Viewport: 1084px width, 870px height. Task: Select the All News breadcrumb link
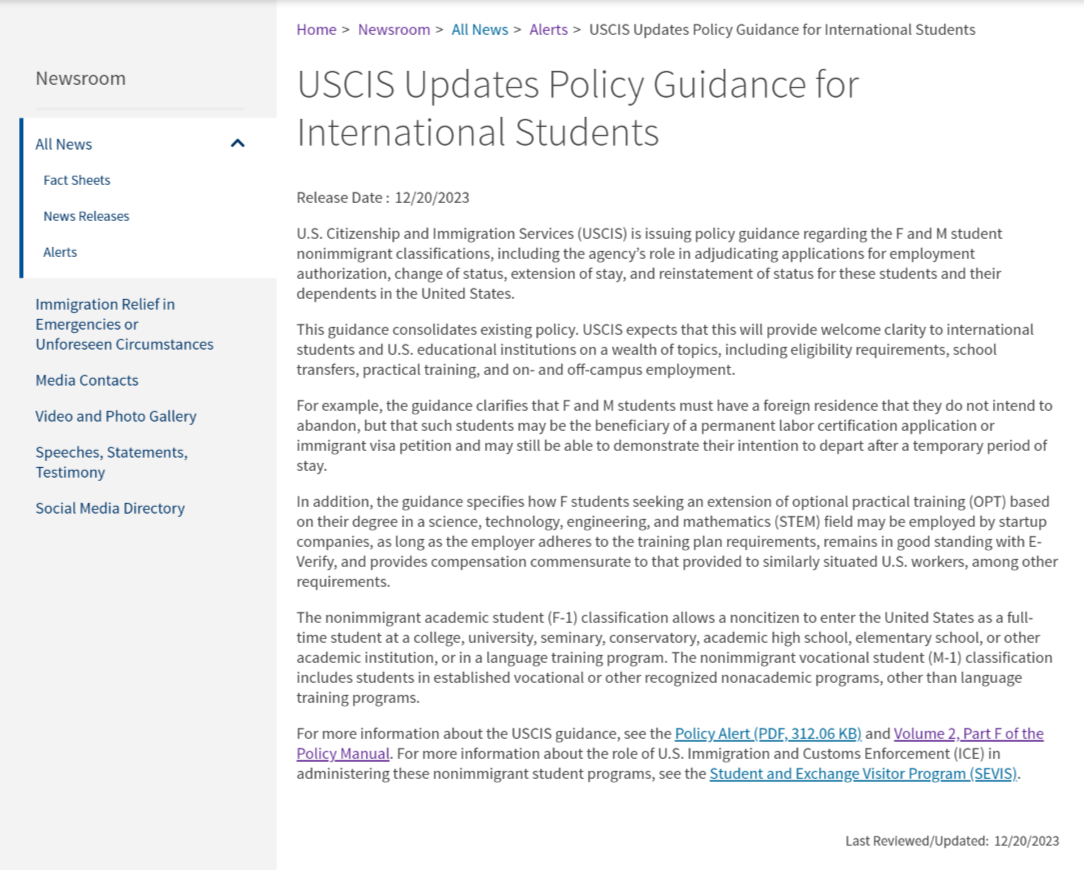click(x=479, y=30)
